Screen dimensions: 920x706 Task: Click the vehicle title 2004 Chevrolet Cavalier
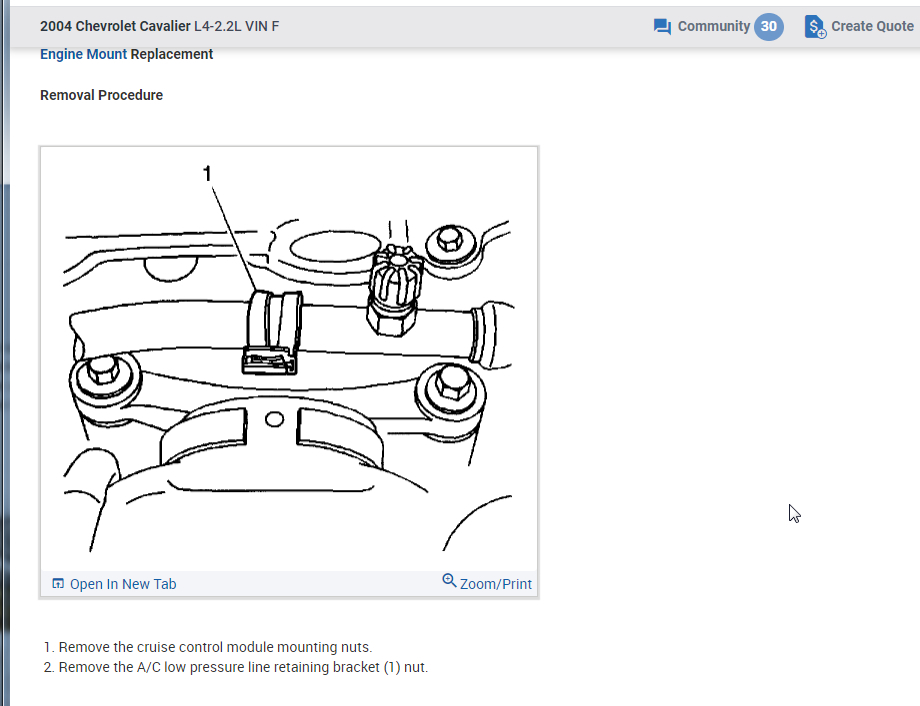pos(115,26)
